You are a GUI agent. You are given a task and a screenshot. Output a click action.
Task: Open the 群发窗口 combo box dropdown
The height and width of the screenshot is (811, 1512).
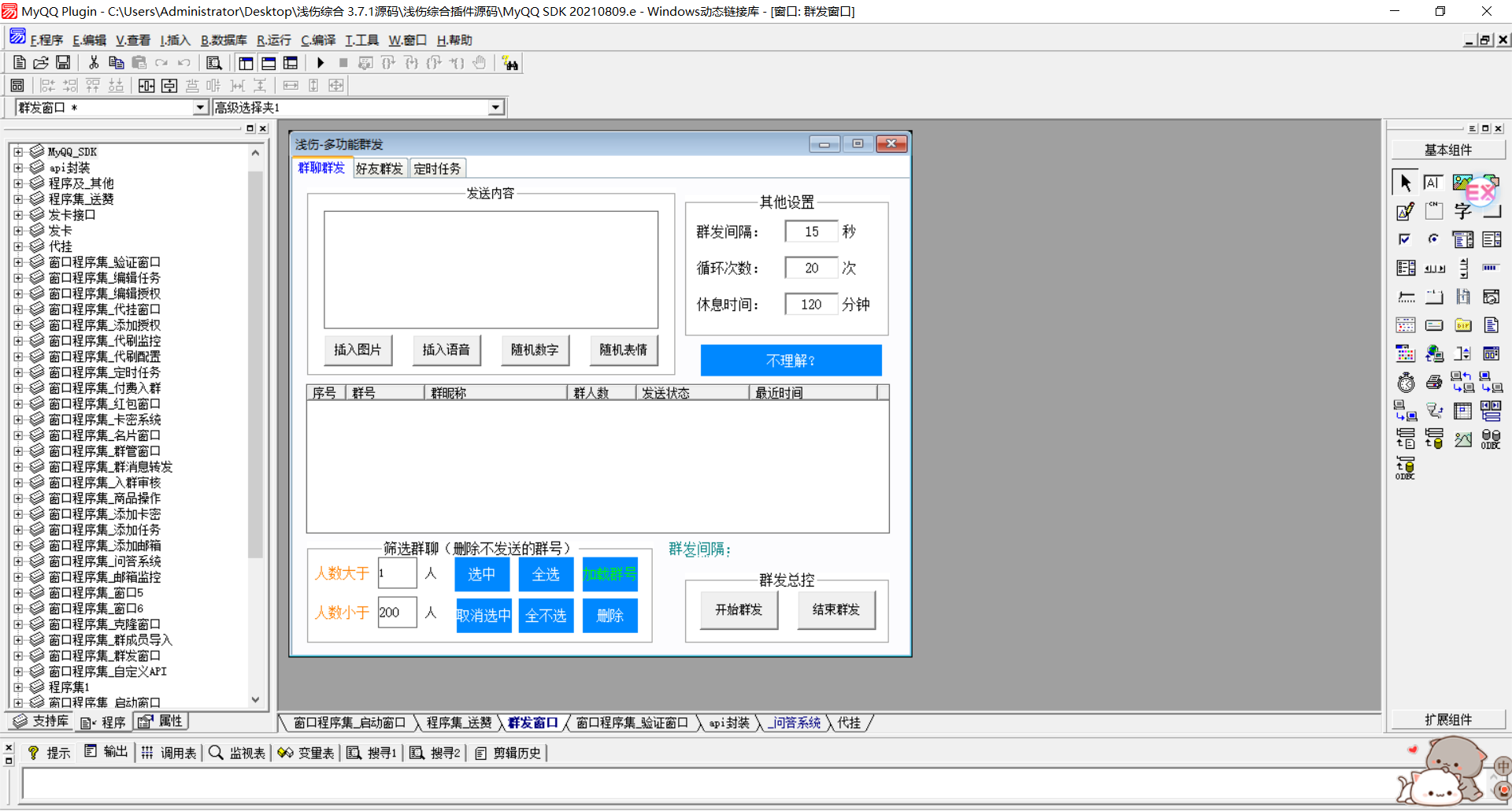click(200, 108)
